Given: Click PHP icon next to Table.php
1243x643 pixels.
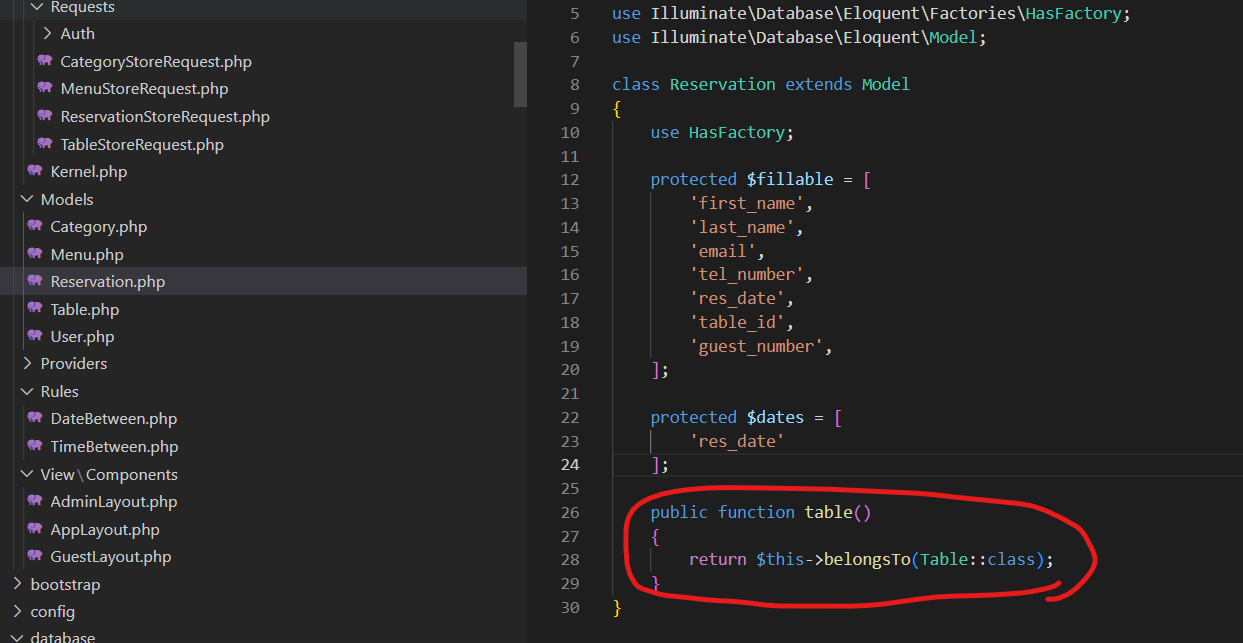Looking at the screenshot, I should coord(34,309).
